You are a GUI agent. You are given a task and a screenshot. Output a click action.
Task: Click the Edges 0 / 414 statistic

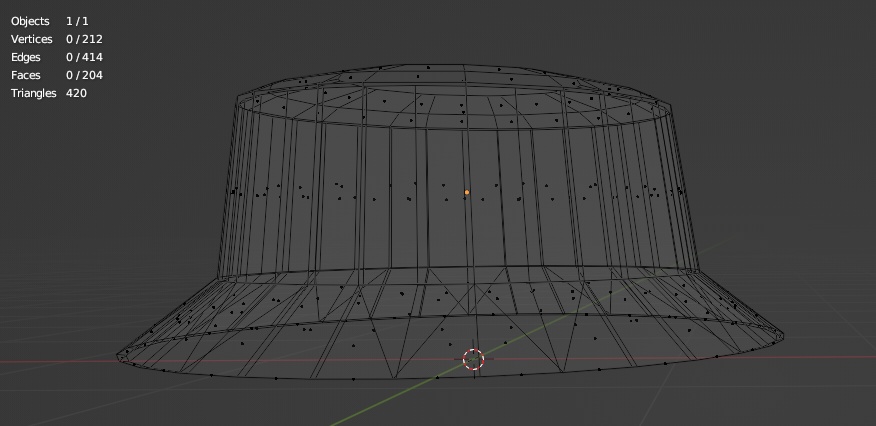point(56,57)
